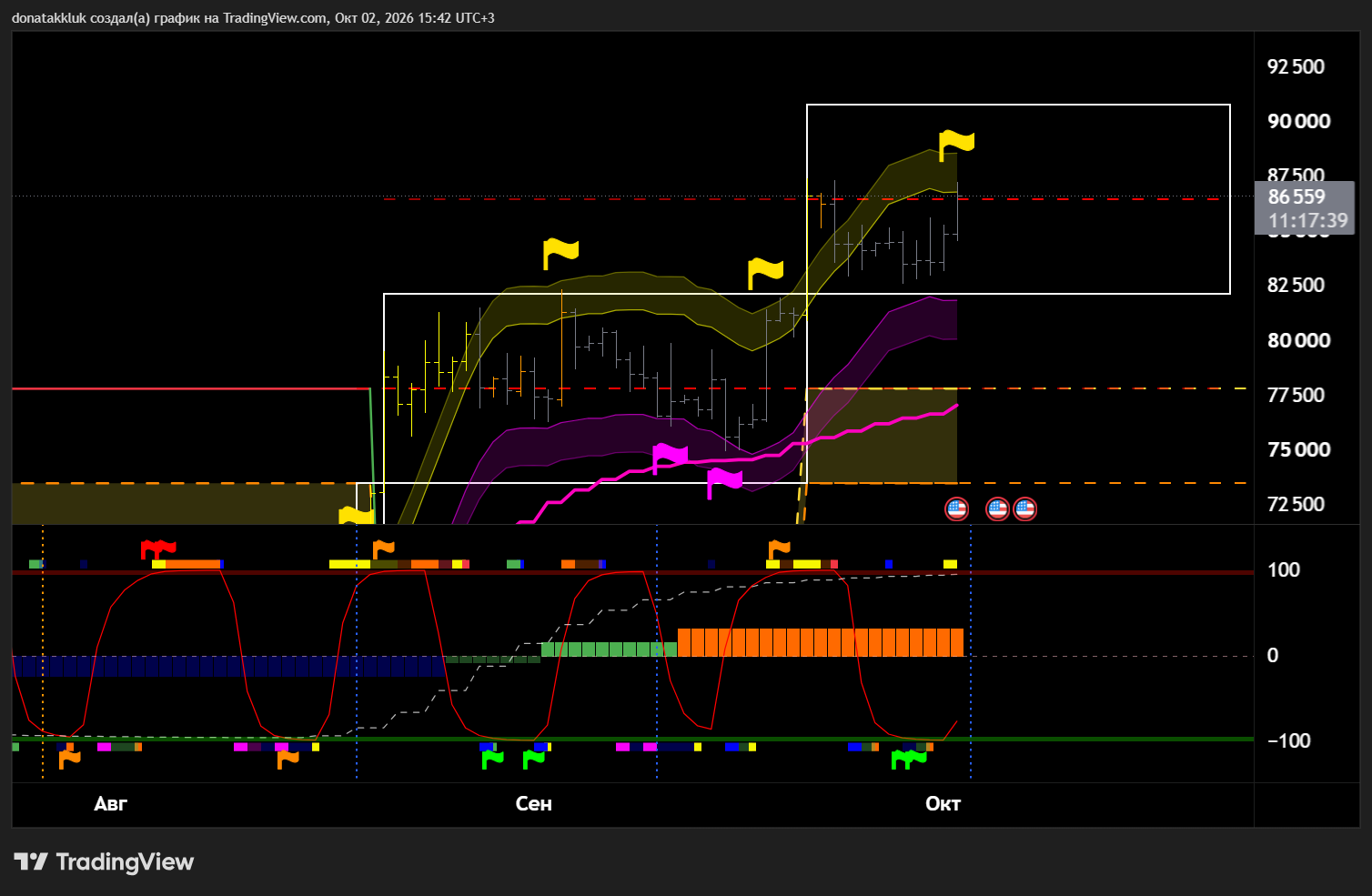1372x896 pixels.
Task: Click the 77 500 price scale label
Action: tap(1296, 395)
